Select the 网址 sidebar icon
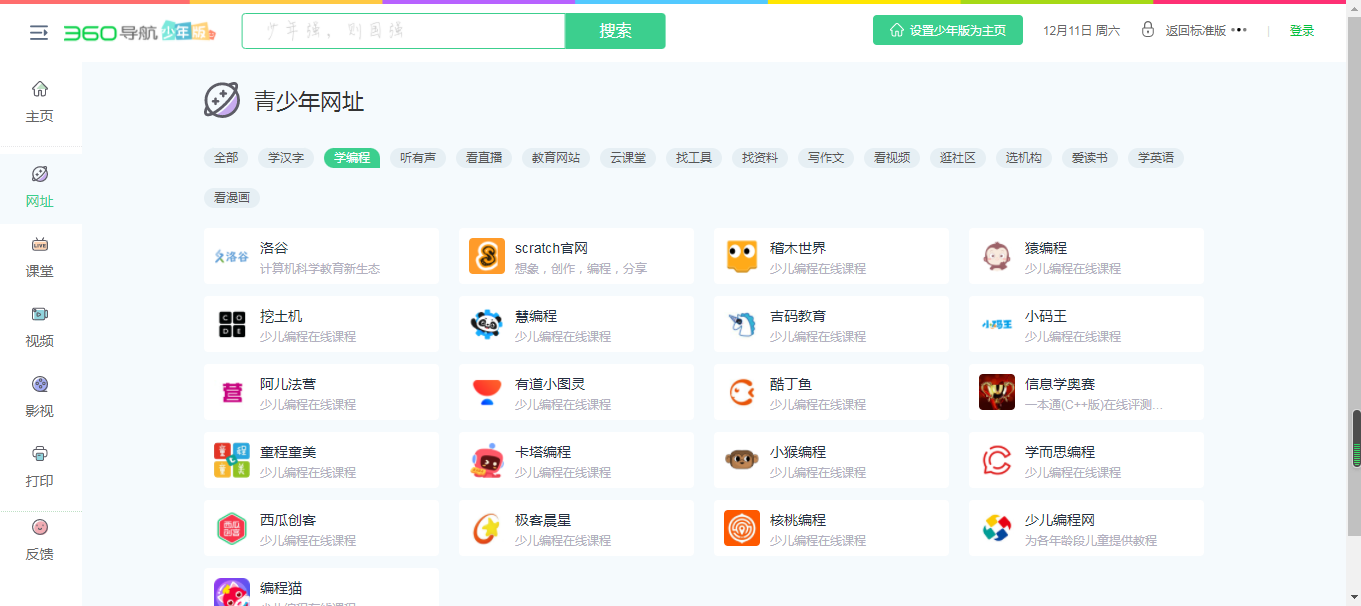The width and height of the screenshot is (1361, 606). pos(40,174)
